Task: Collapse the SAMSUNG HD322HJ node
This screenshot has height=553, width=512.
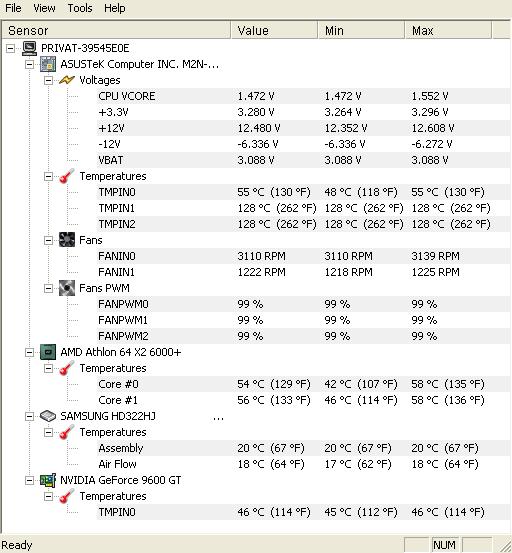Action: [30, 417]
